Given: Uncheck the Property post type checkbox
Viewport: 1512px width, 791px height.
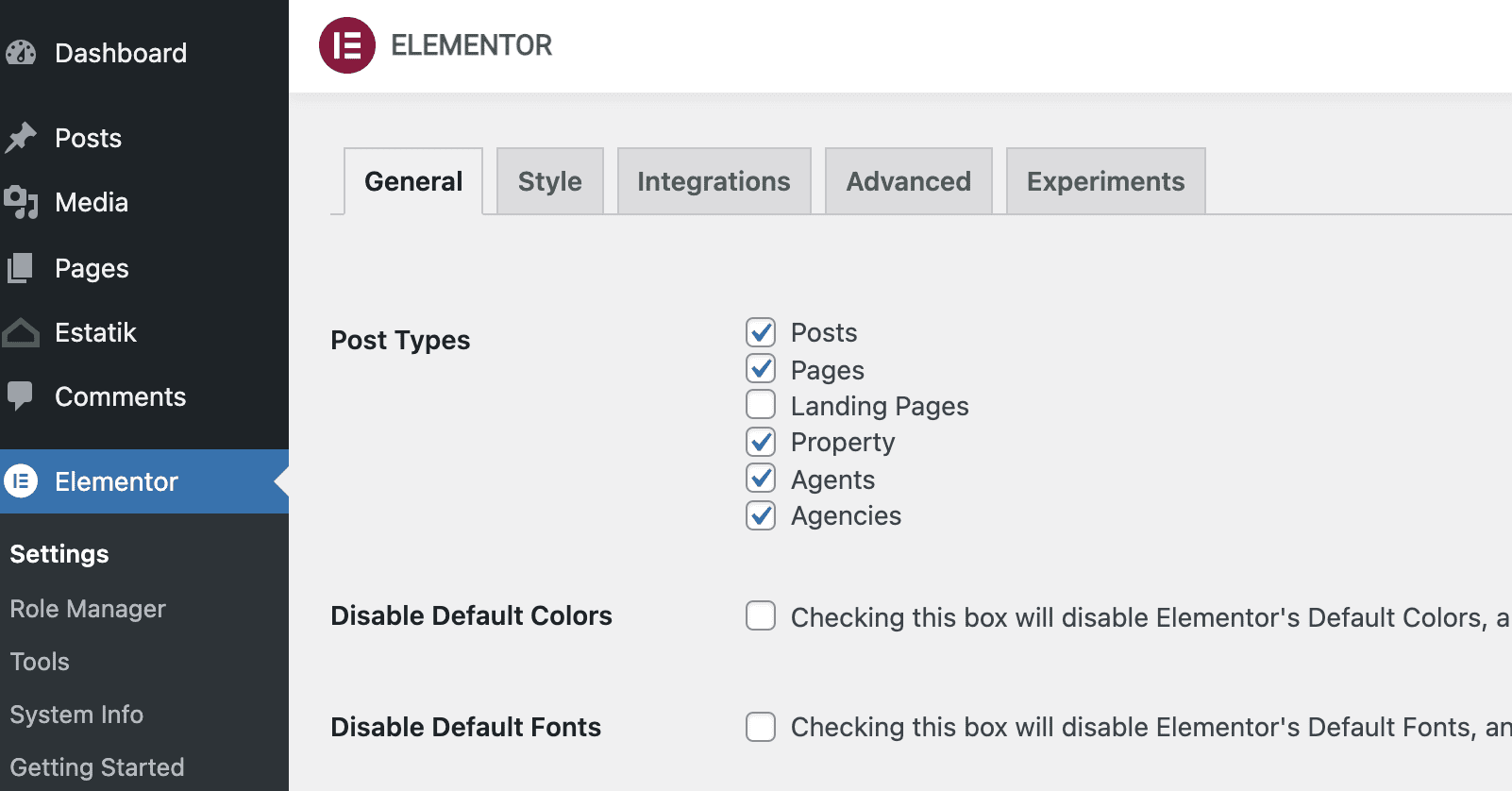Looking at the screenshot, I should [761, 442].
